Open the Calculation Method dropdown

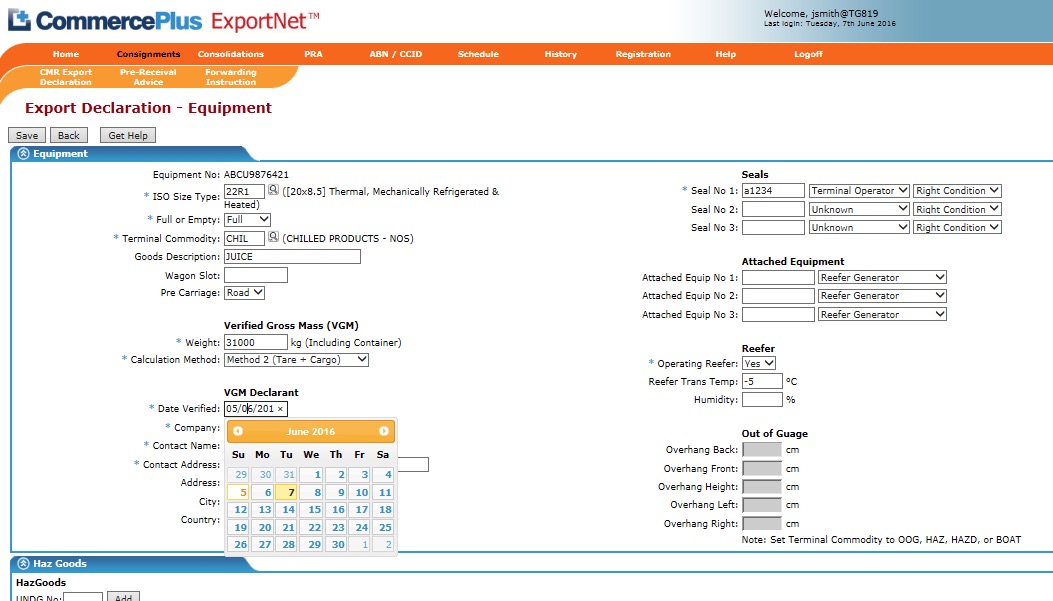296,360
